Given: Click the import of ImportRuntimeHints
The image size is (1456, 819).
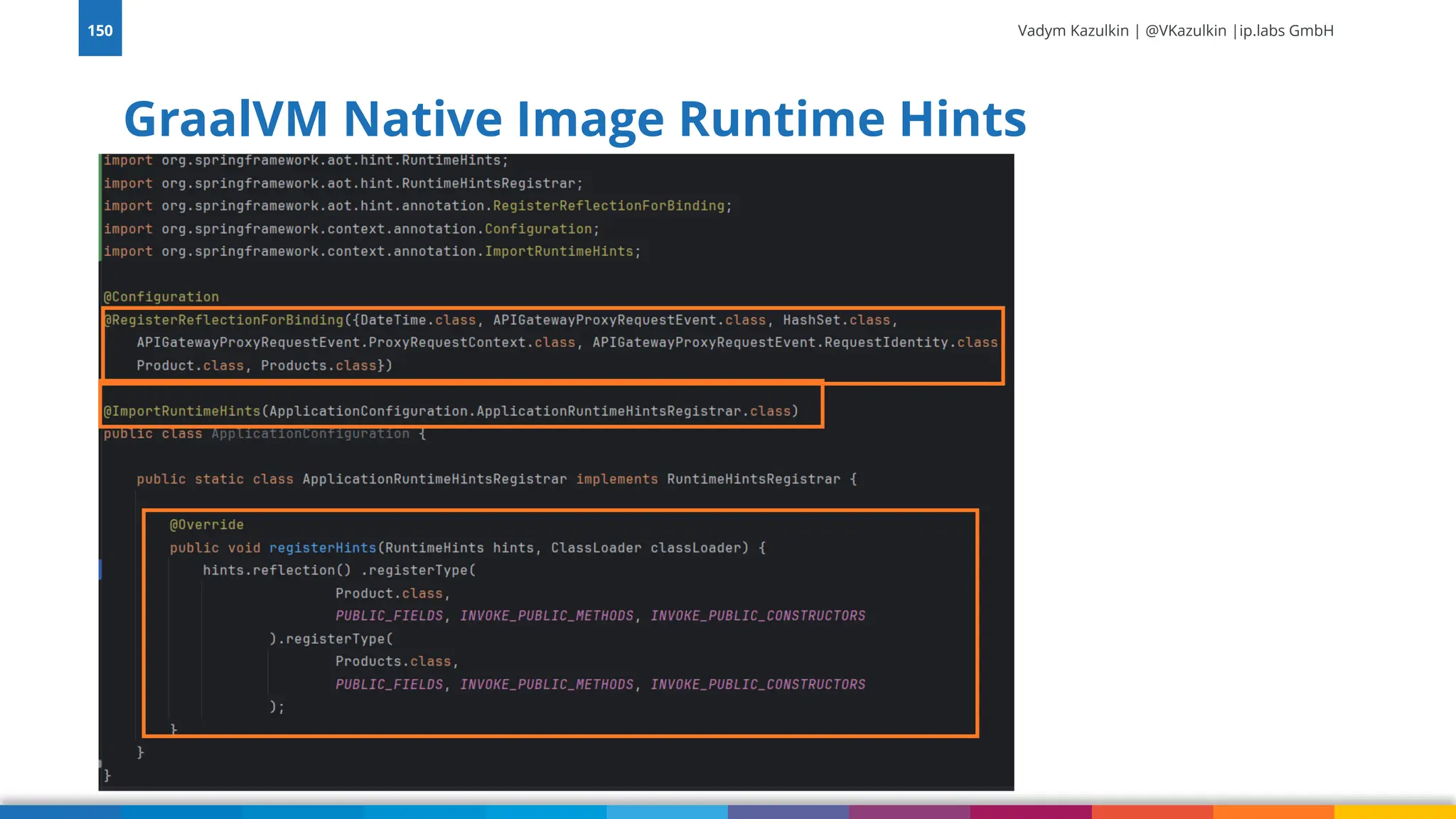Looking at the screenshot, I should pyautogui.click(x=373, y=252).
